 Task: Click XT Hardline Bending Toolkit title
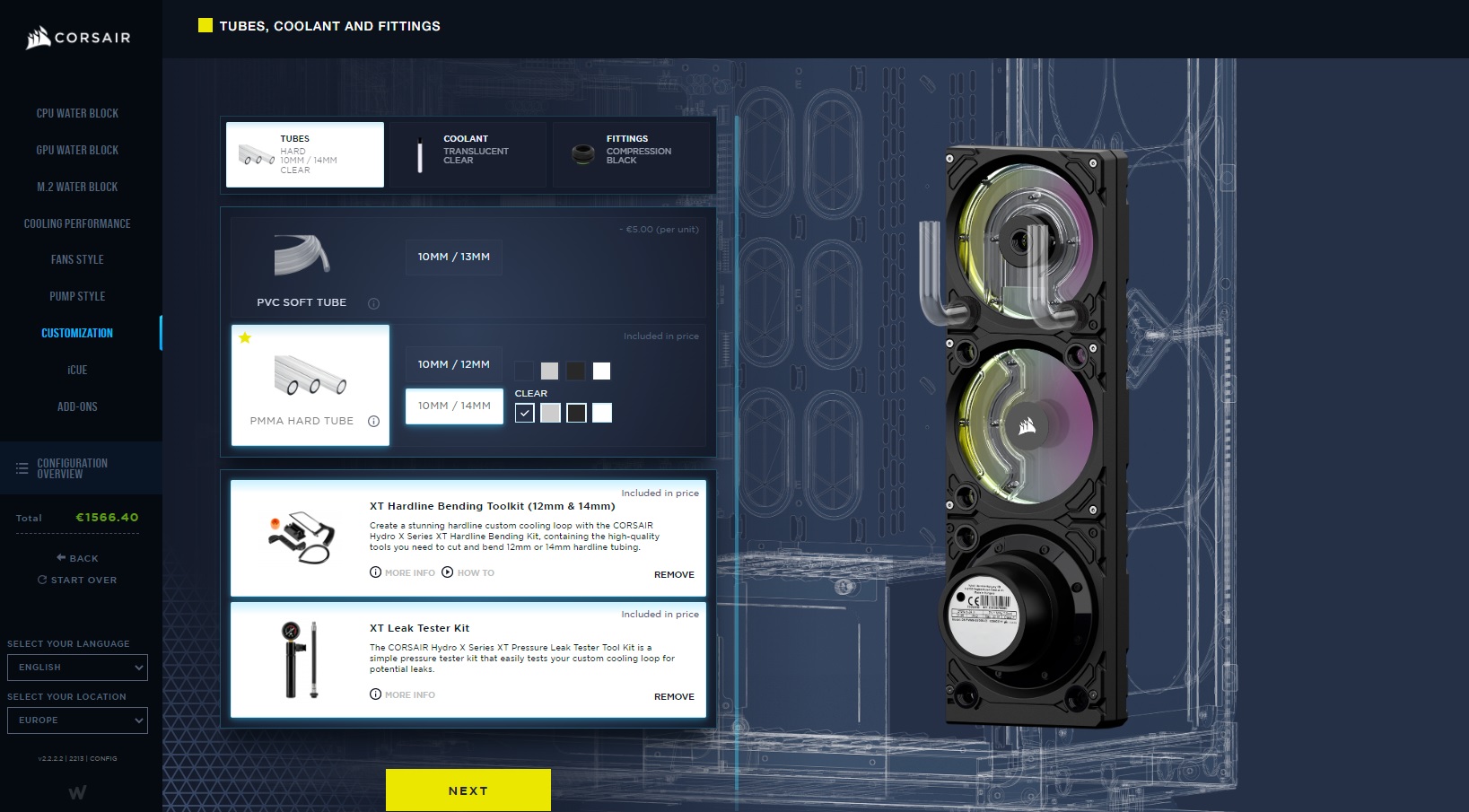pos(493,506)
